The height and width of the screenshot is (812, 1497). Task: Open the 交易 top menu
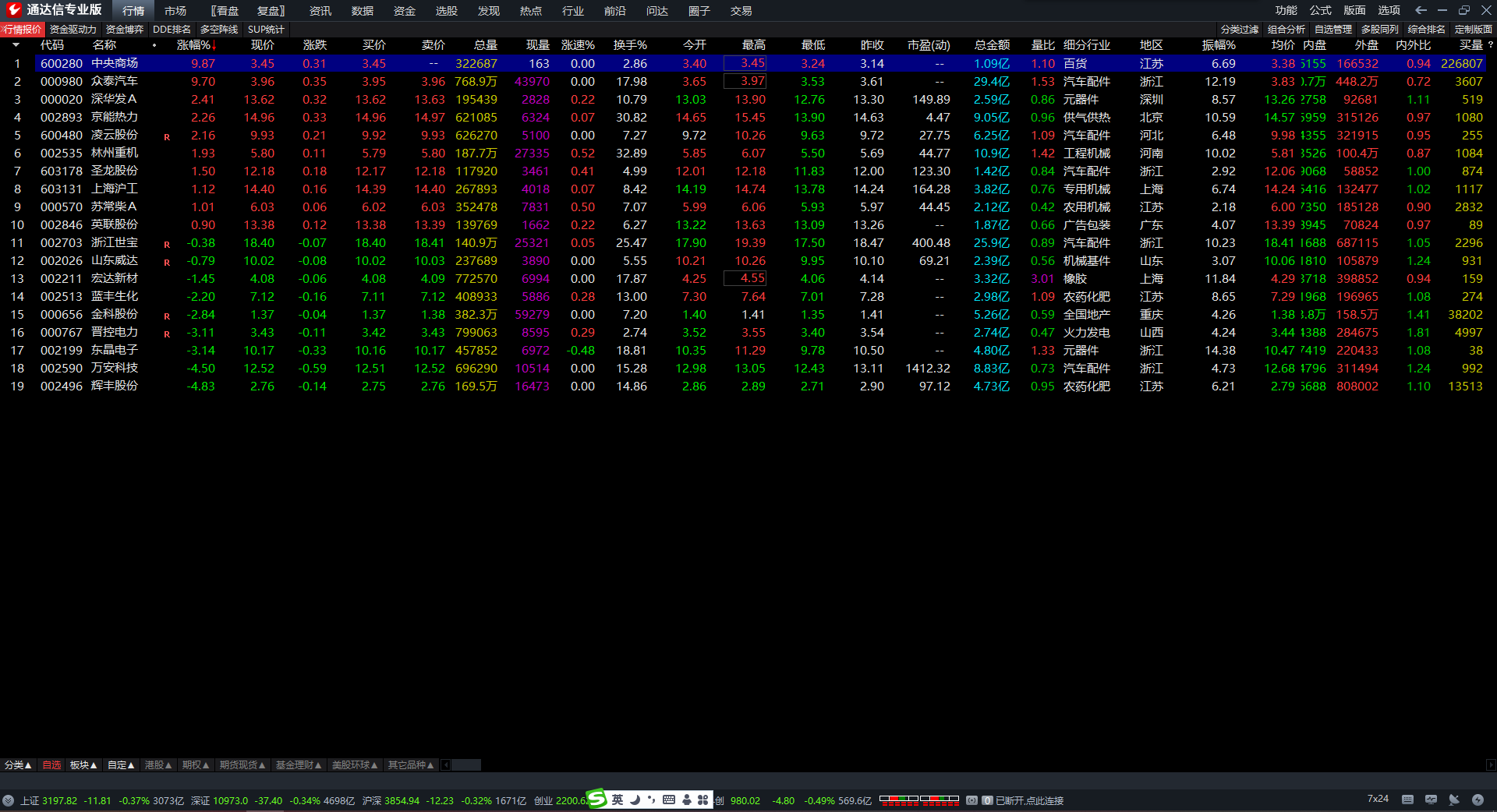coord(741,11)
